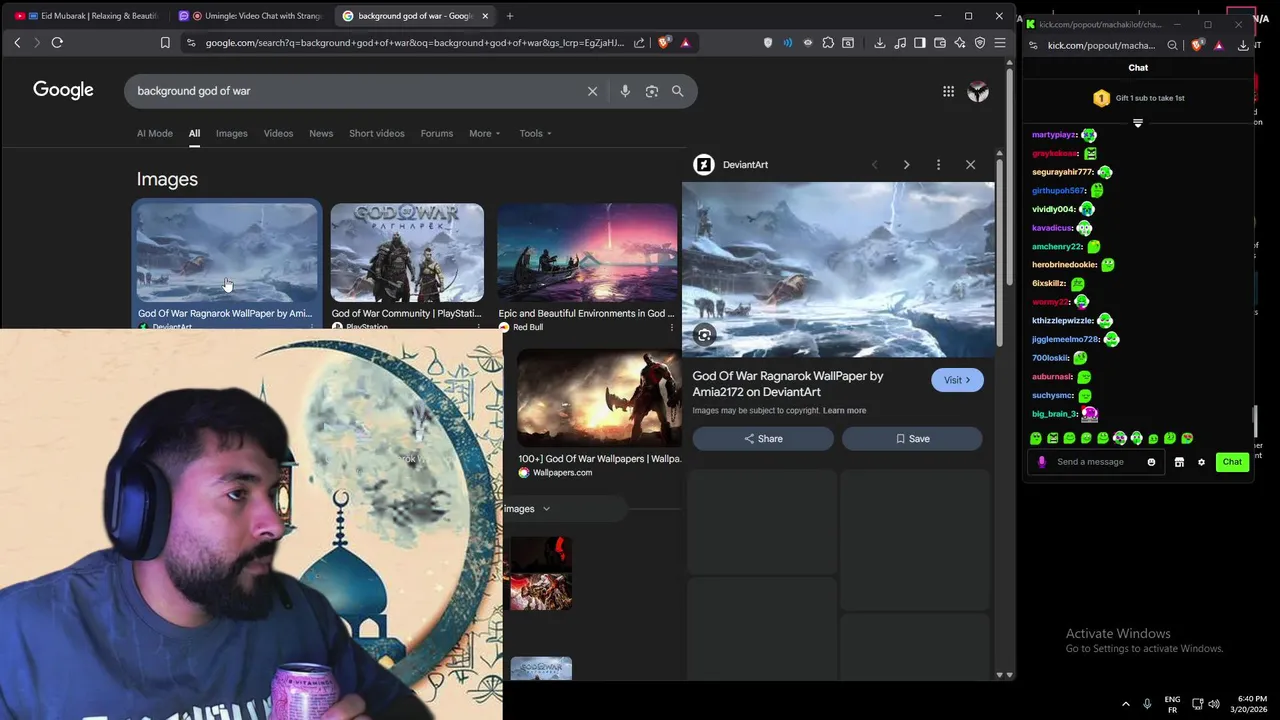The image size is (1280, 720).
Task: Switch to the Umingle Video Chat browser tab
Action: (250, 16)
